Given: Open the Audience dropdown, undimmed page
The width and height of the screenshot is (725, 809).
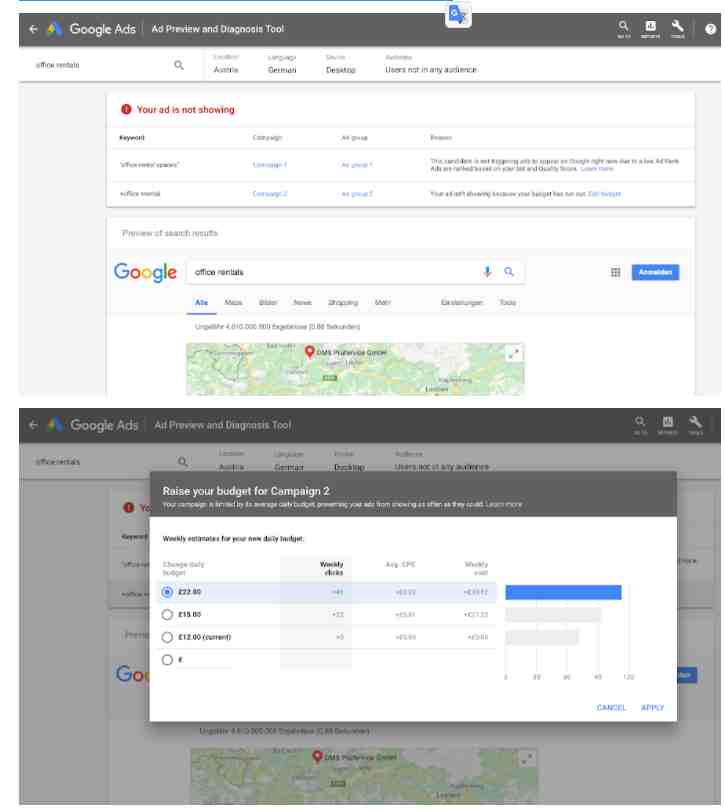Looking at the screenshot, I should click(431, 64).
